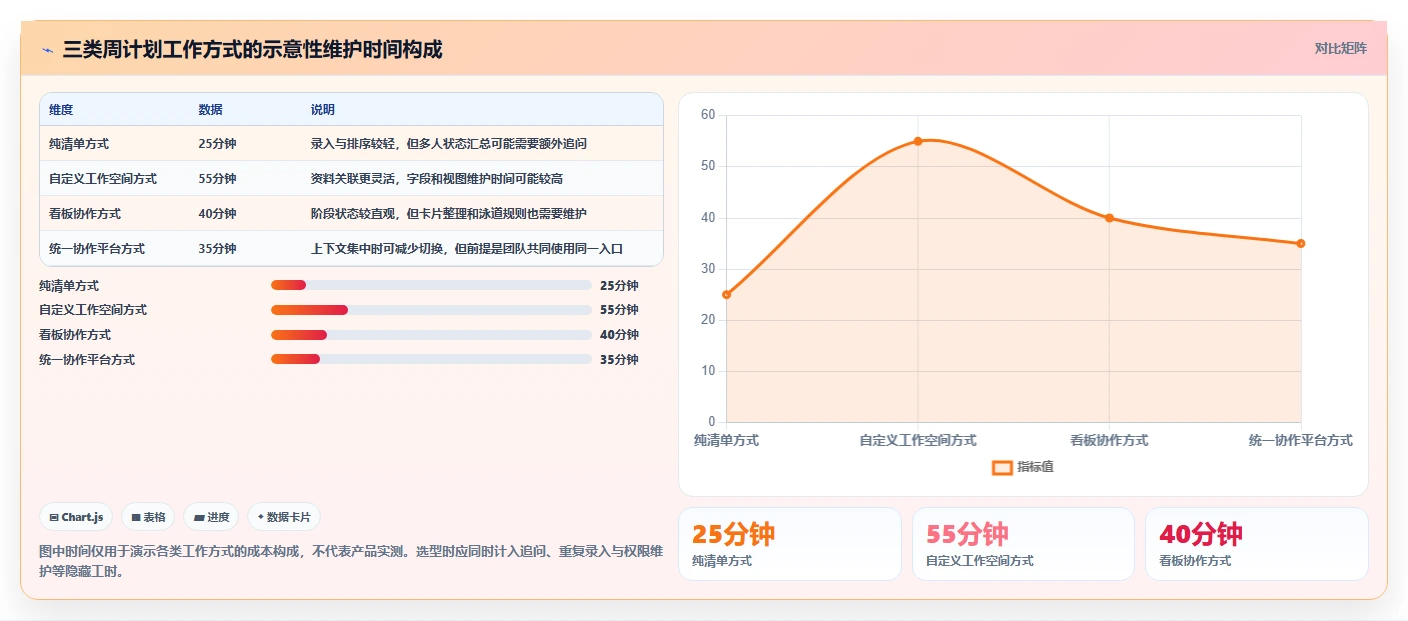Click the chart data point at value 35

point(1301,243)
